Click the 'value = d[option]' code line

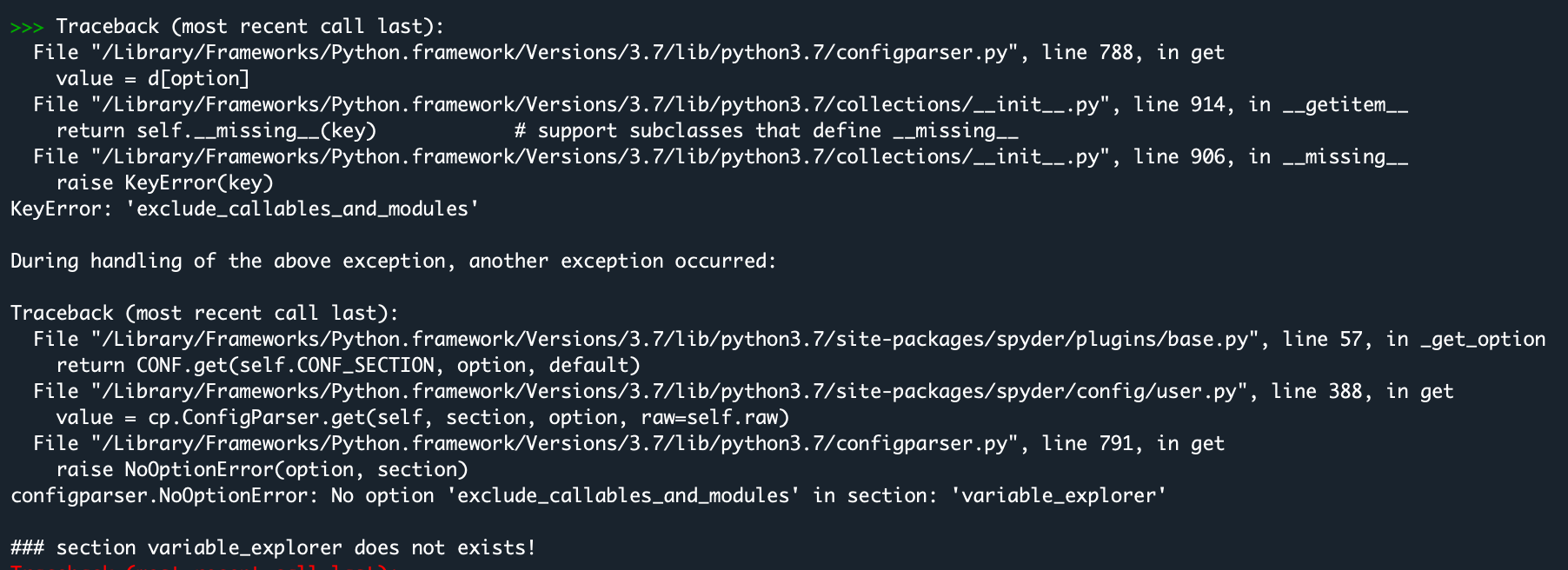point(152,79)
